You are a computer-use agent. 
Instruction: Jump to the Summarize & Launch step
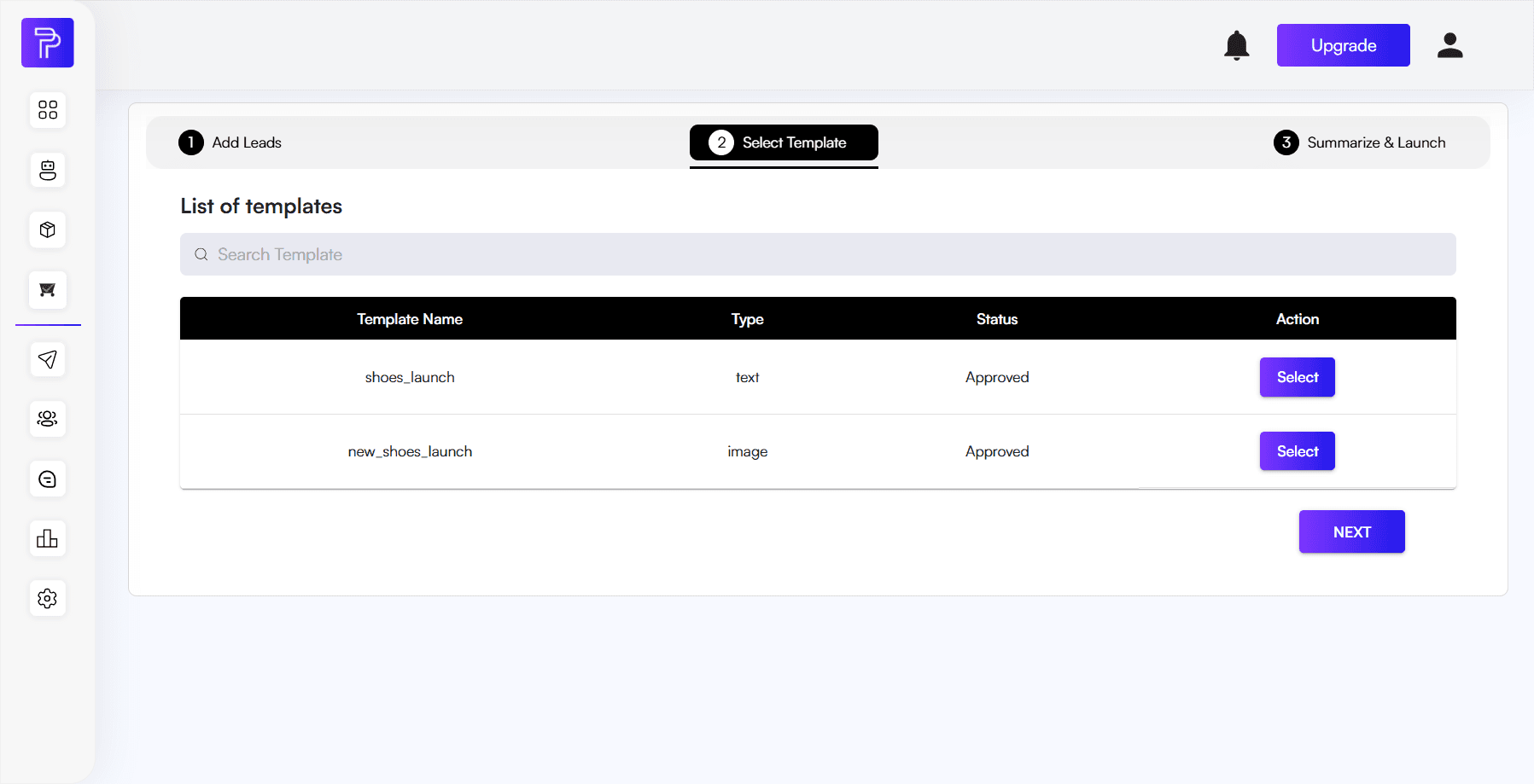1359,142
